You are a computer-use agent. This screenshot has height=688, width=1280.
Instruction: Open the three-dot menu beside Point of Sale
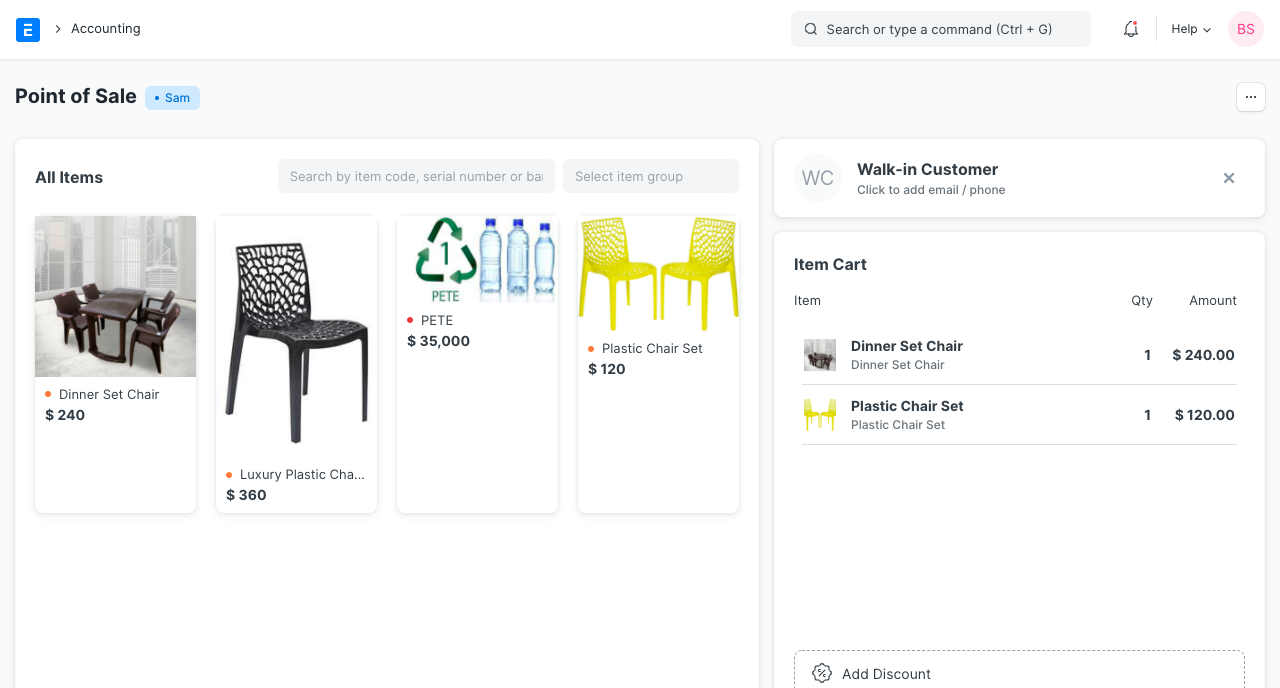(1250, 97)
